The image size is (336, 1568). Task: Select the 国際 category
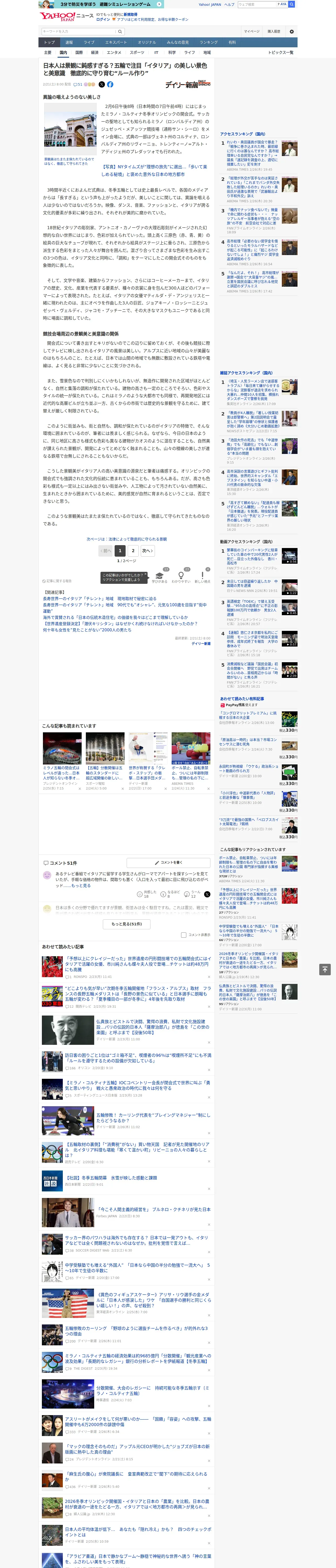coord(79,52)
